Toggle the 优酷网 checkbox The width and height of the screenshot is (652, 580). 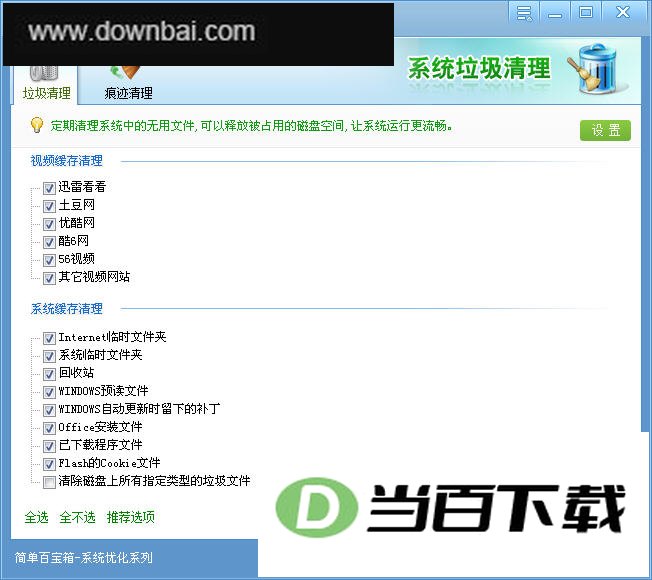click(x=49, y=224)
